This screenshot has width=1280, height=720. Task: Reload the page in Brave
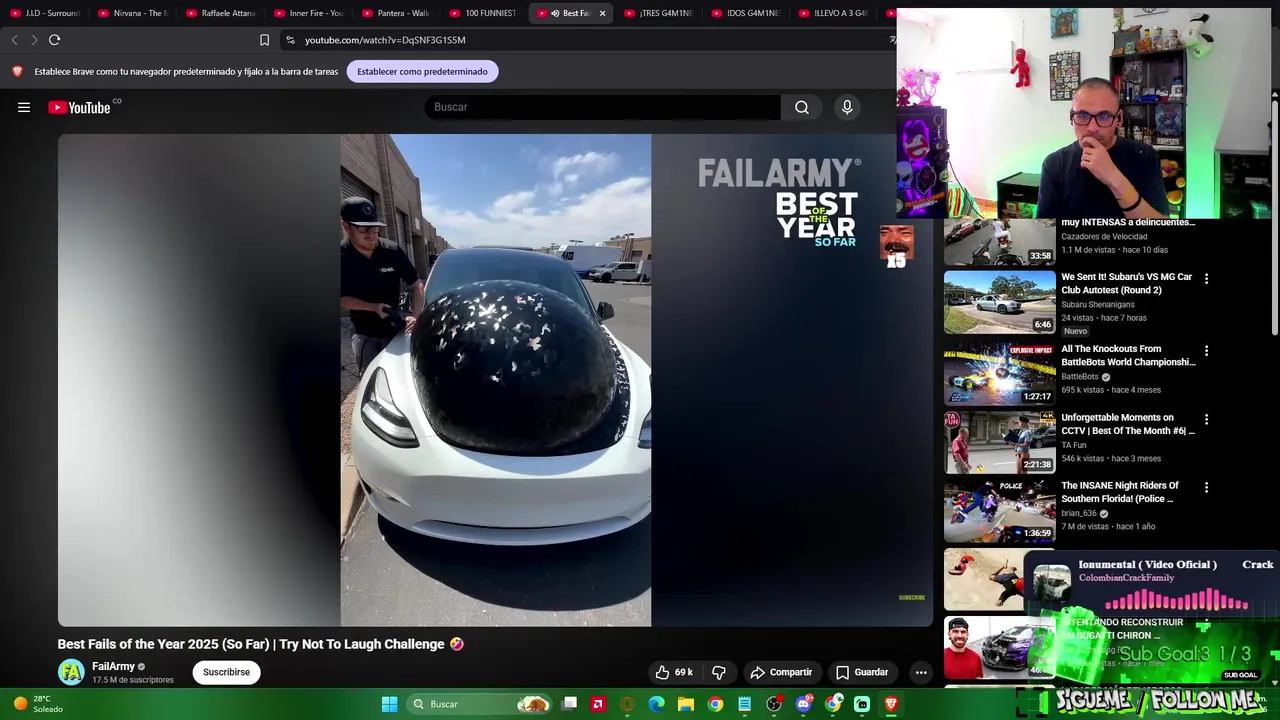[54, 40]
